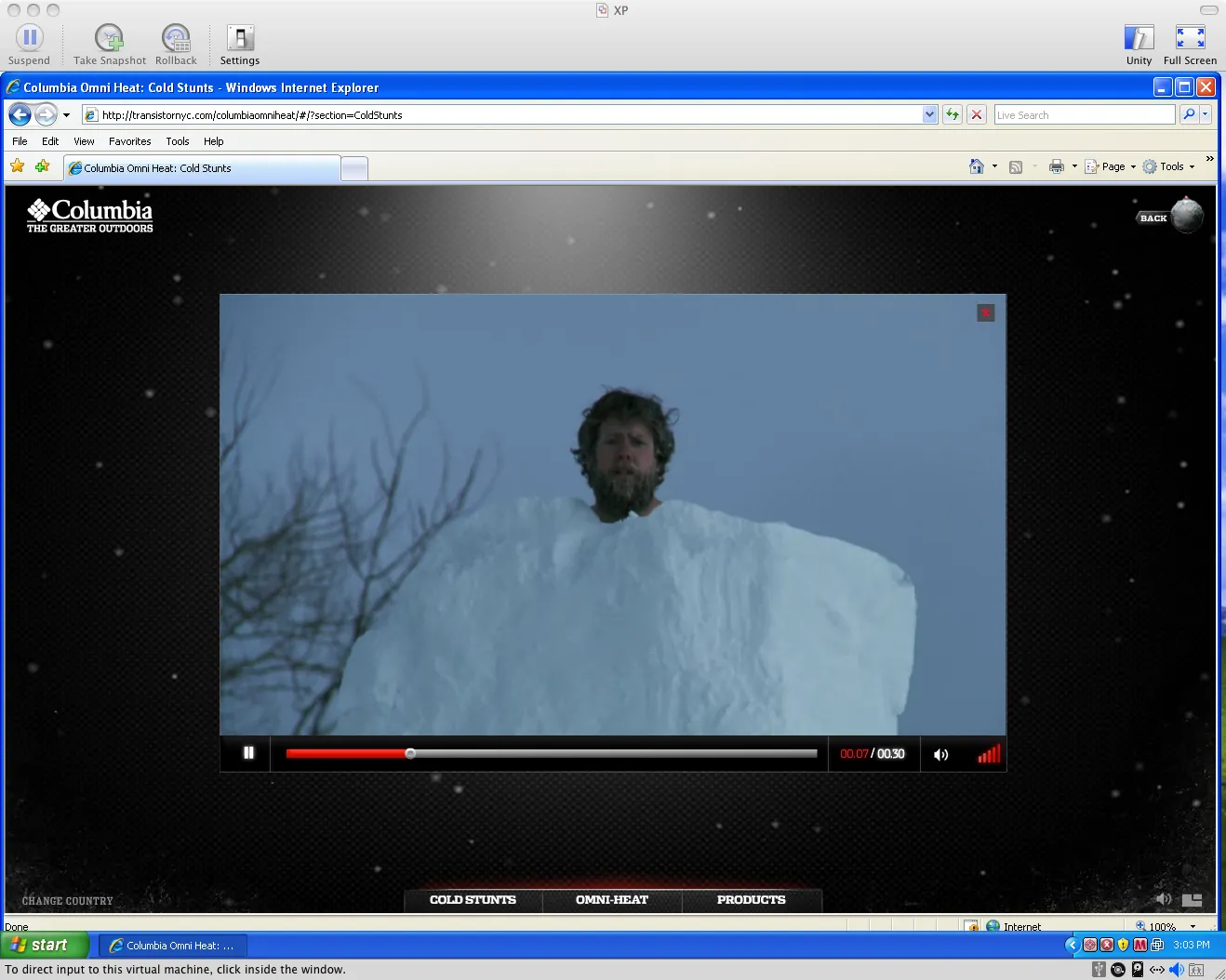The image size is (1226, 980).
Task: Switch the virtual machine to Unity view
Action: [1139, 45]
